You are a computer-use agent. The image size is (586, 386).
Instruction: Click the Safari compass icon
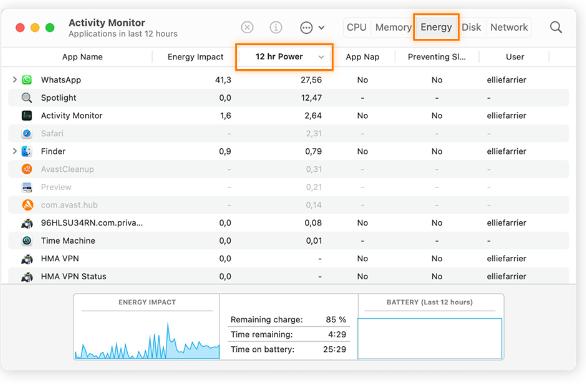coord(27,133)
